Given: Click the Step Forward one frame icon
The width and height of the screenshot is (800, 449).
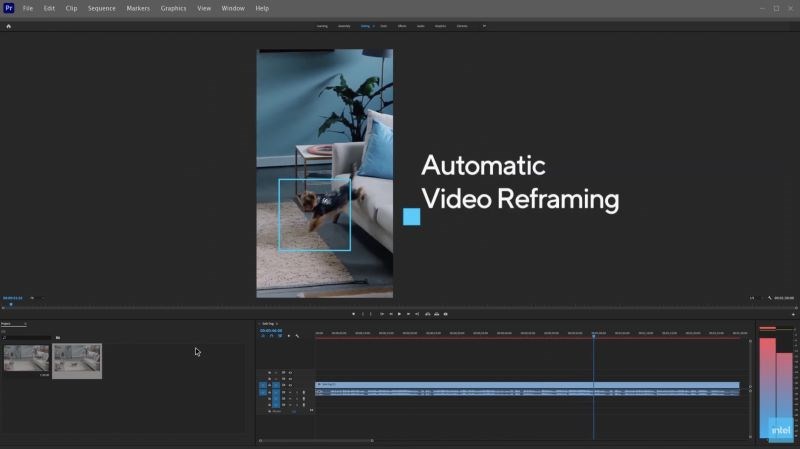Looking at the screenshot, I should tap(408, 314).
